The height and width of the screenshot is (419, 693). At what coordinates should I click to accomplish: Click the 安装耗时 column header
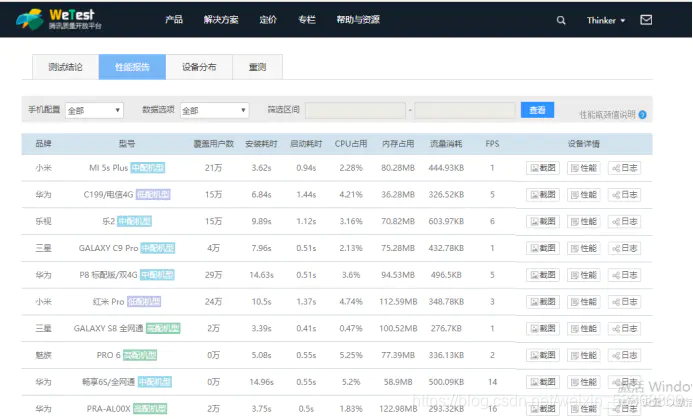coord(261,144)
